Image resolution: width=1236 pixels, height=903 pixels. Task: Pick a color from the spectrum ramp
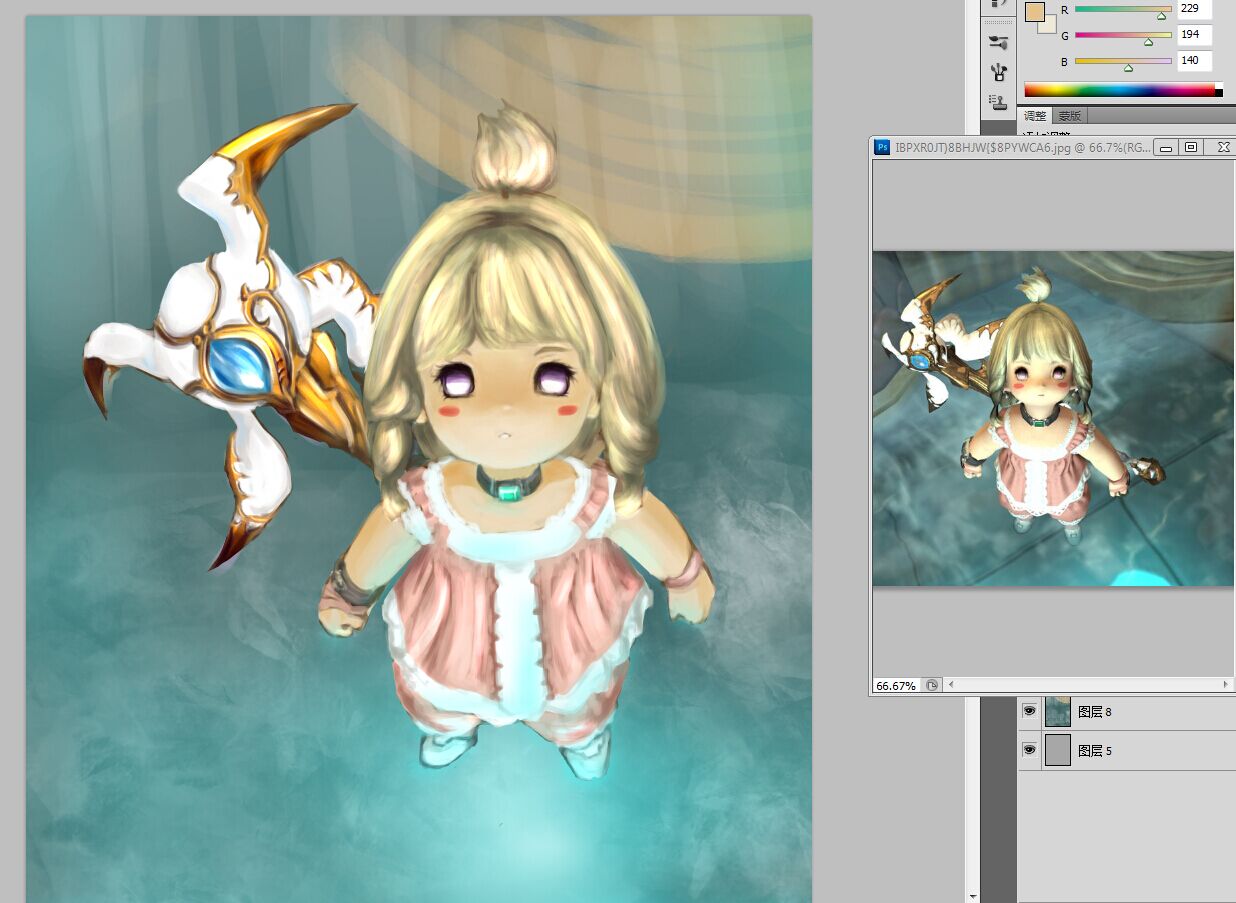[1120, 90]
